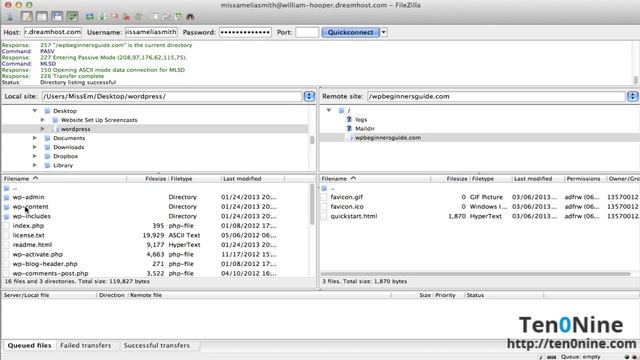Click the message log scrollbar
The image size is (640, 360).
pyautogui.click(x=636, y=80)
